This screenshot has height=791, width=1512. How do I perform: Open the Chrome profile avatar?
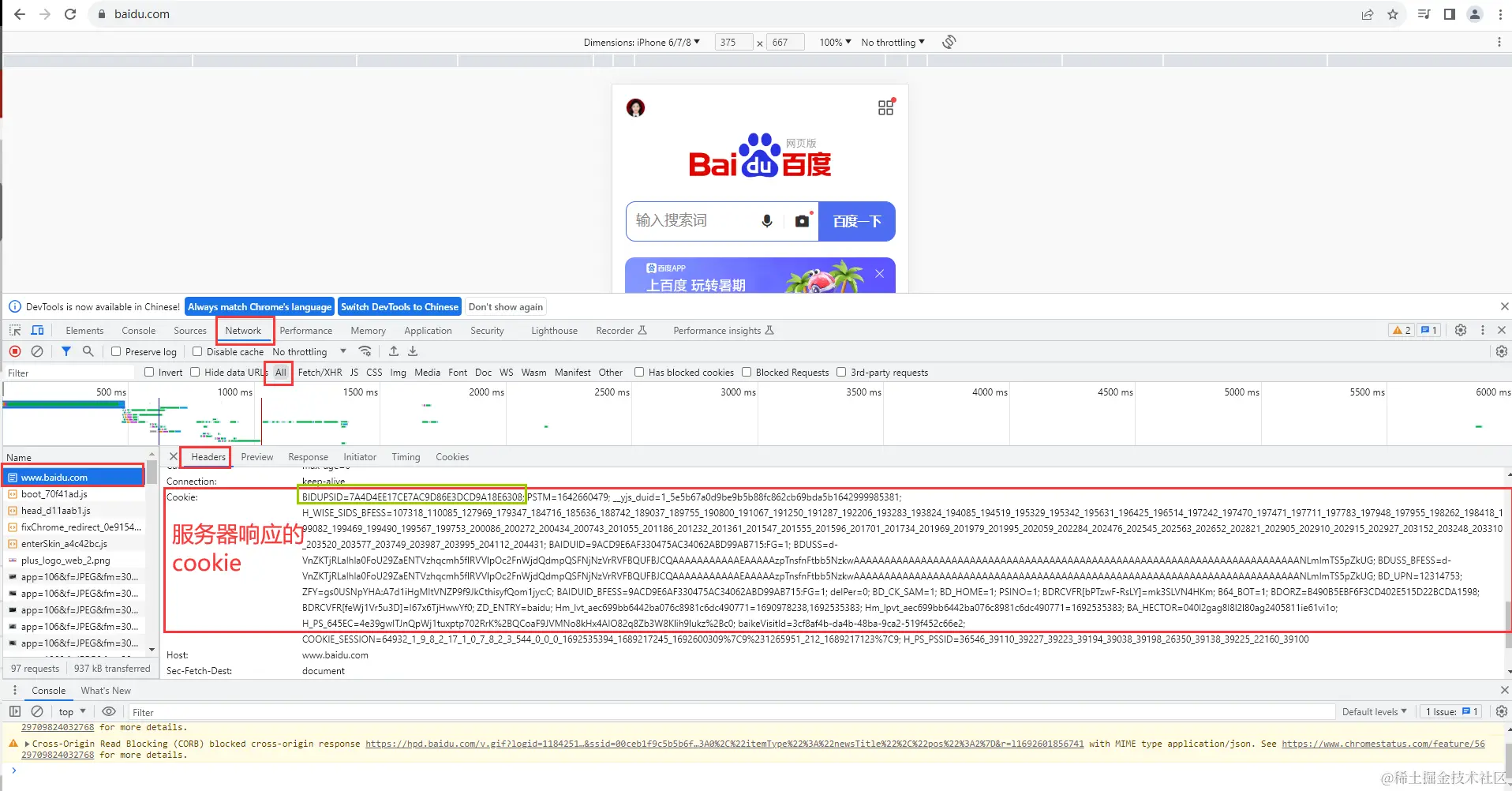point(1475,14)
